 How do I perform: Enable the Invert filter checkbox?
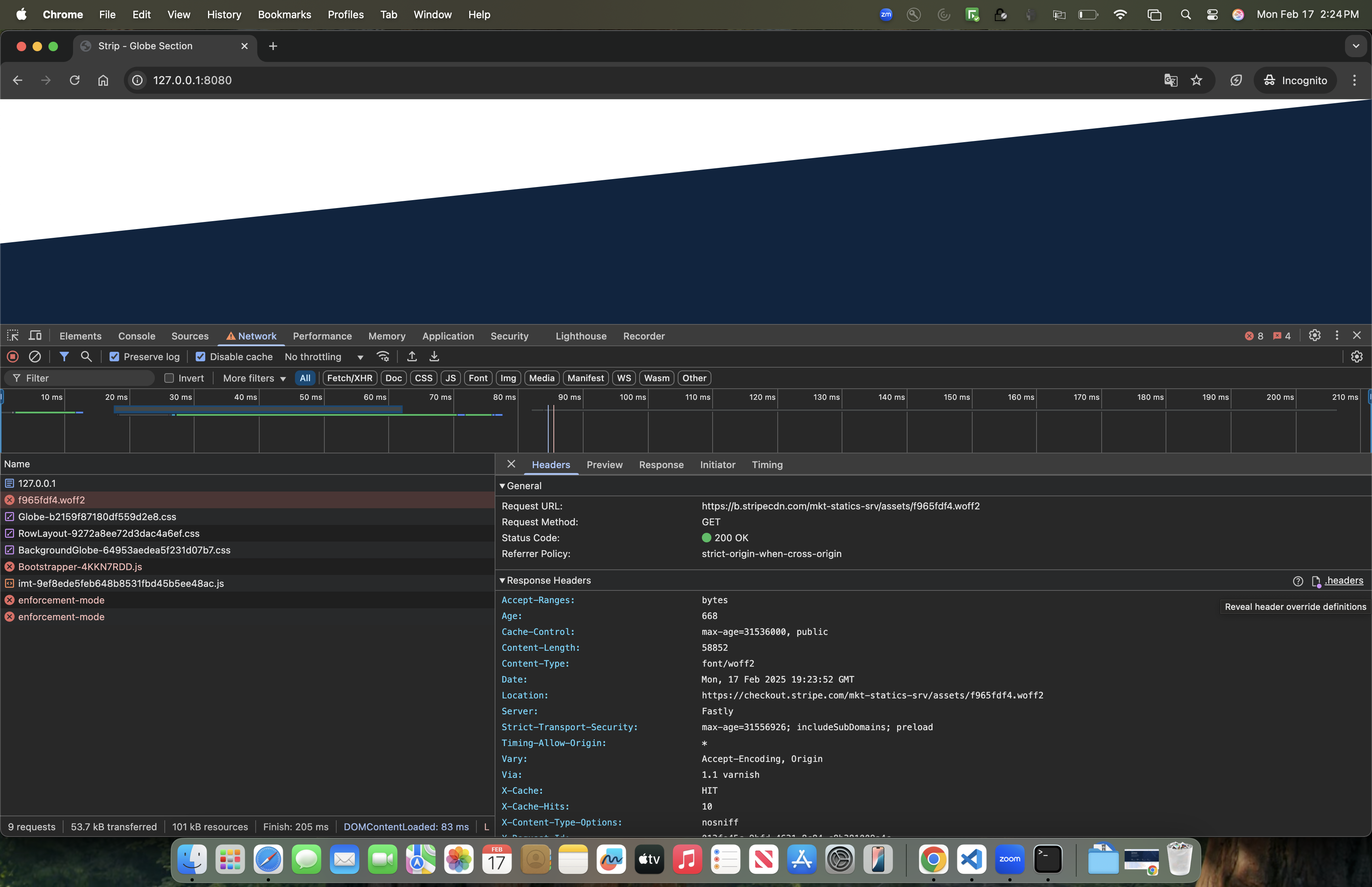tap(169, 378)
